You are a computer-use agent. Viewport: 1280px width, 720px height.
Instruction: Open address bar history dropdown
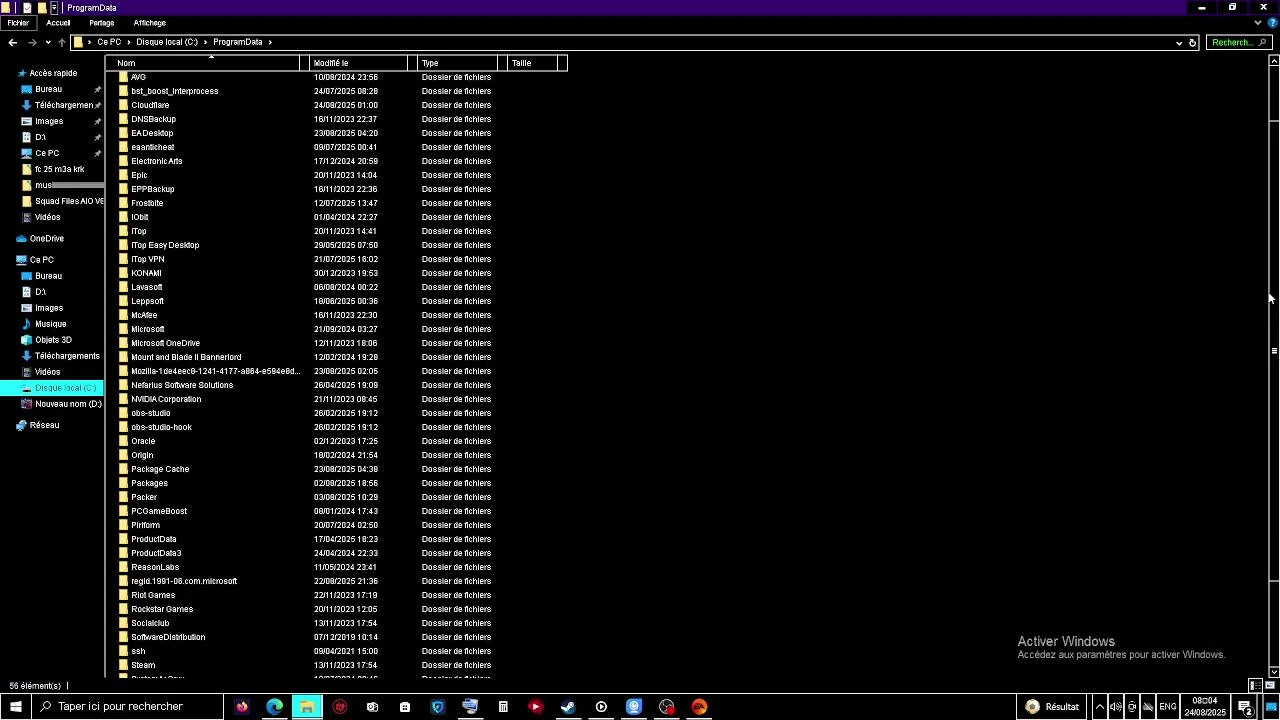coord(1179,42)
